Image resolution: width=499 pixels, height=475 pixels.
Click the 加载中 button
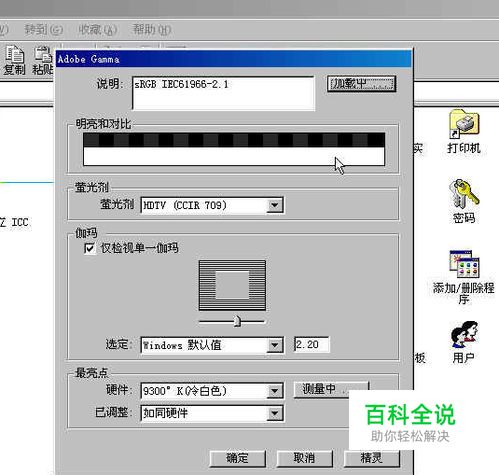[x=361, y=84]
